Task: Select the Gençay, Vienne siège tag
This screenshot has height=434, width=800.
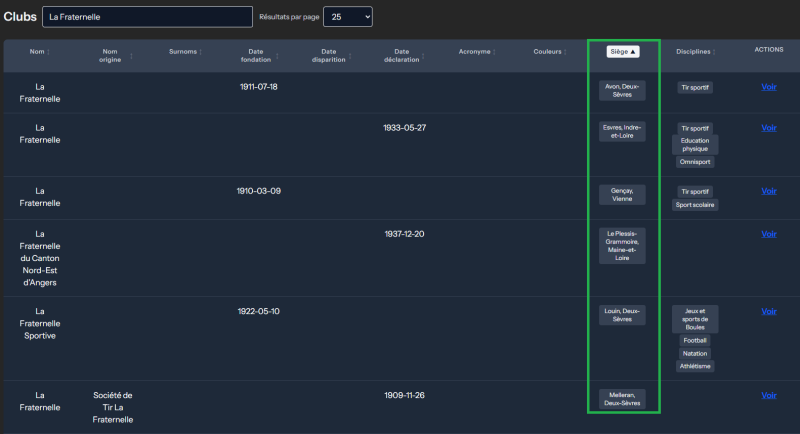Action: click(622, 195)
